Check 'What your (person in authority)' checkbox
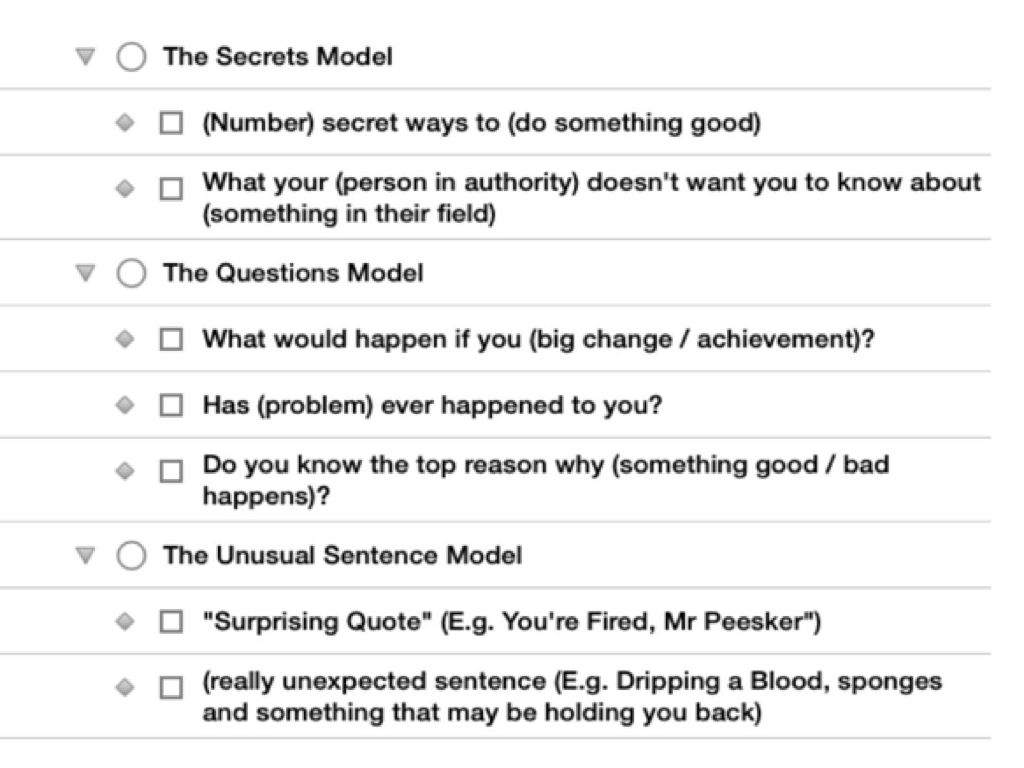Image resolution: width=1024 pixels, height=768 pixels. 171,188
